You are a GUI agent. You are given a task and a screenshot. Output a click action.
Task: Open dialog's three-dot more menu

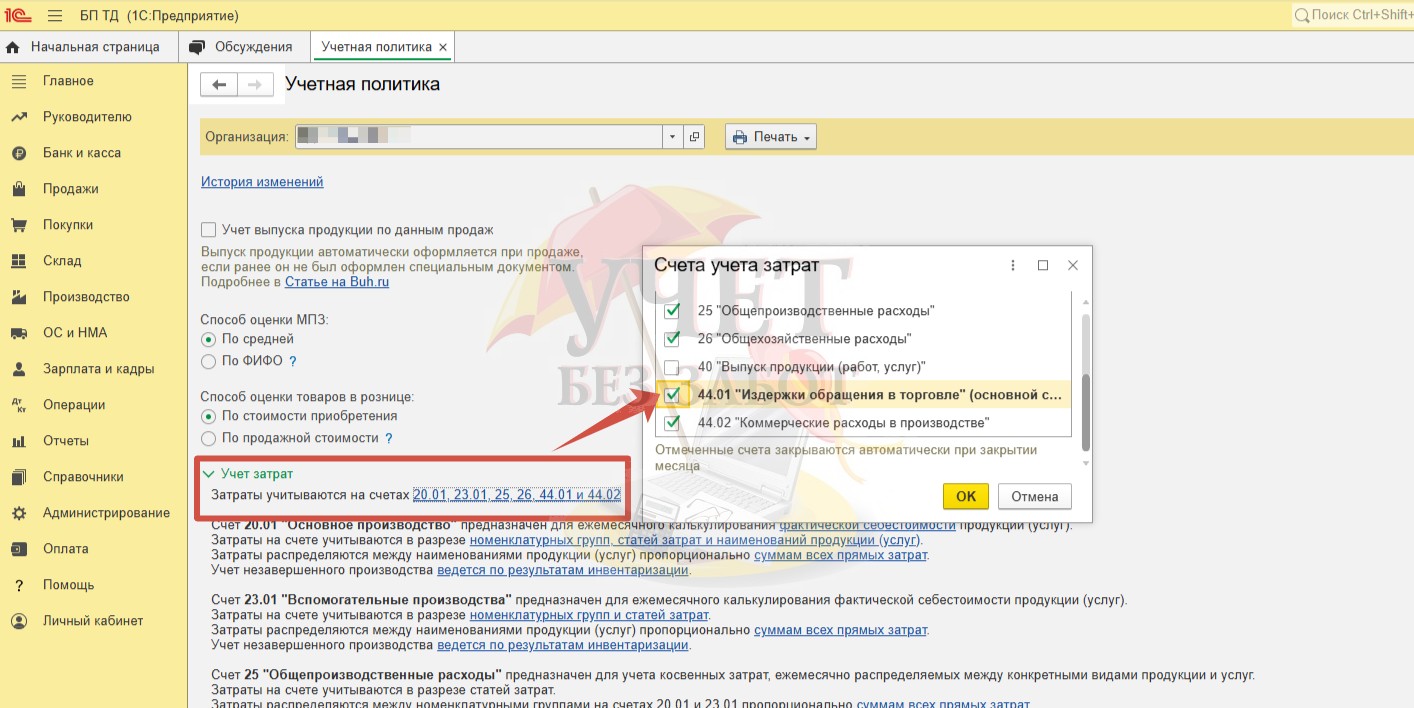click(x=1013, y=265)
